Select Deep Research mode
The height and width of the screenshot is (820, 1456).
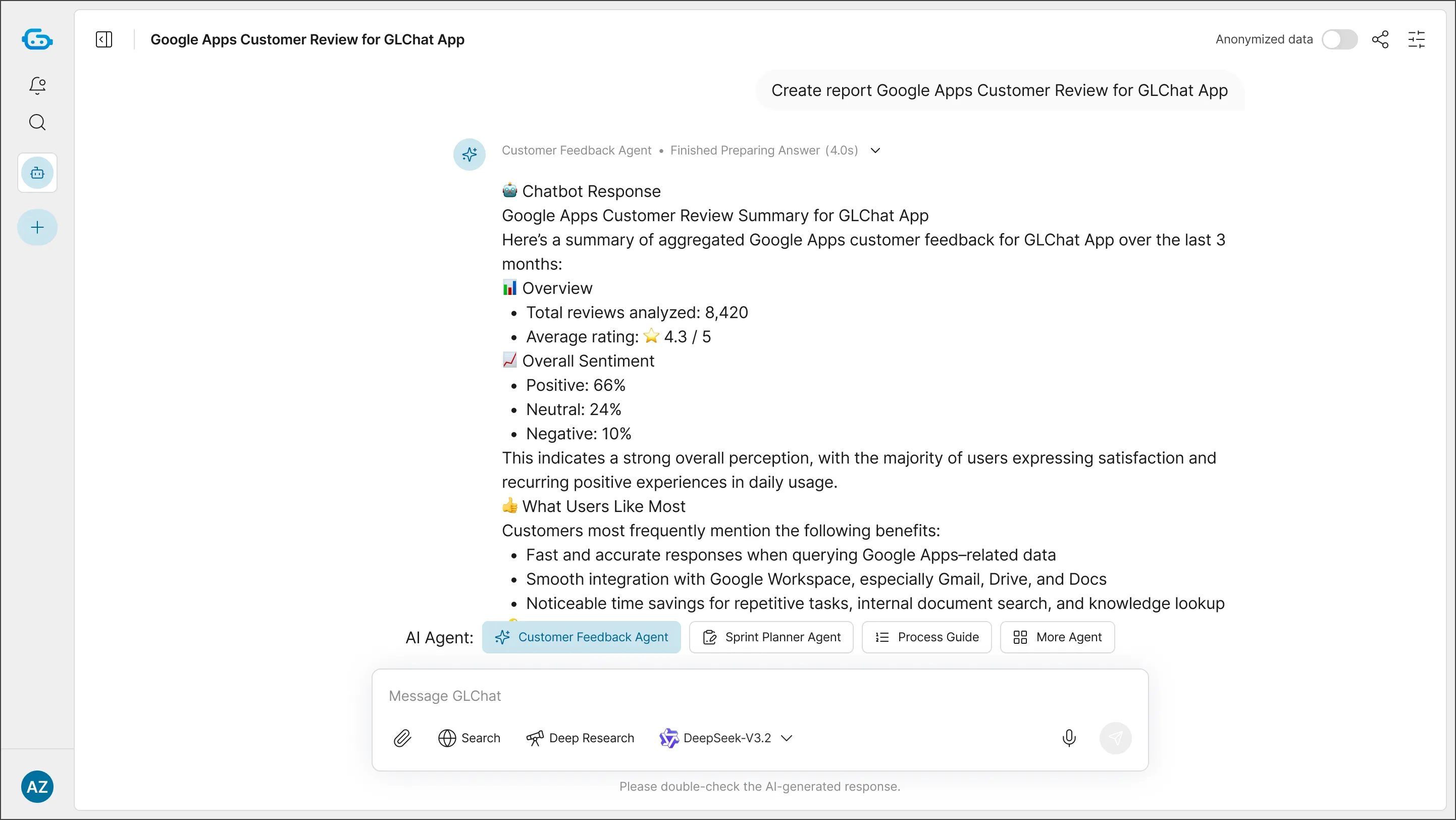point(580,738)
